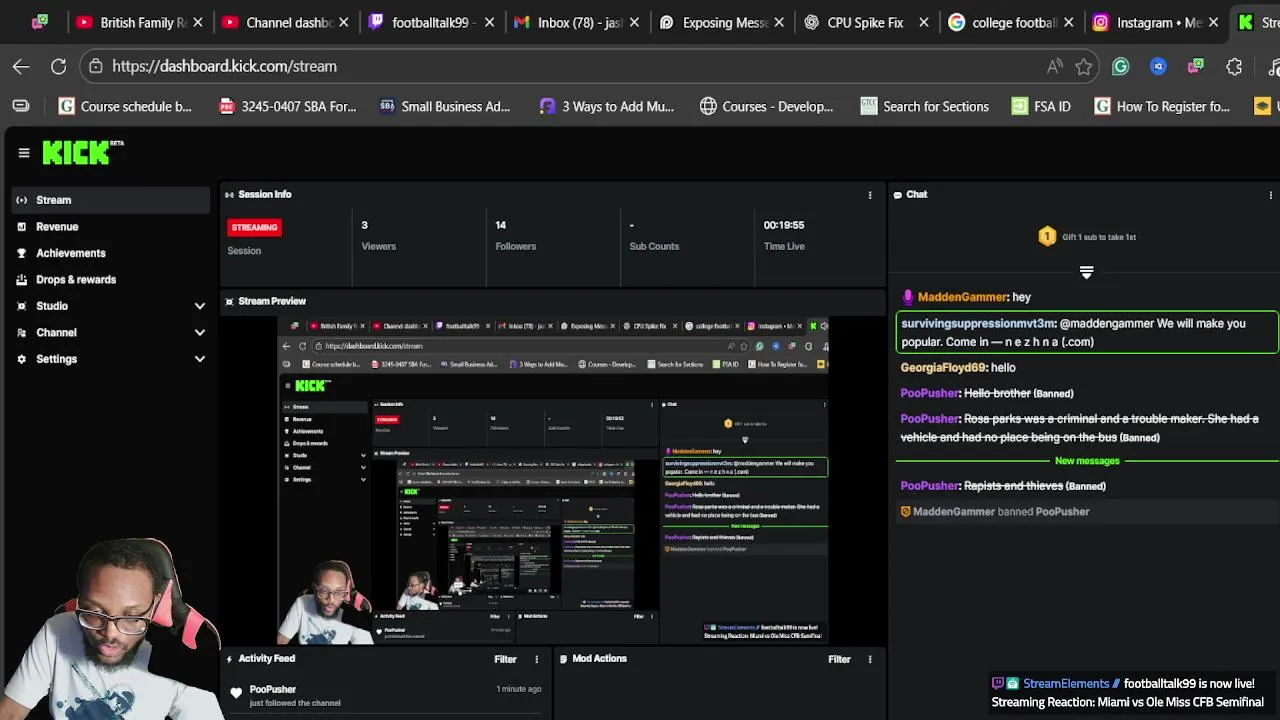1280x720 pixels.
Task: Click the Achievements sidebar icon
Action: [22, 253]
